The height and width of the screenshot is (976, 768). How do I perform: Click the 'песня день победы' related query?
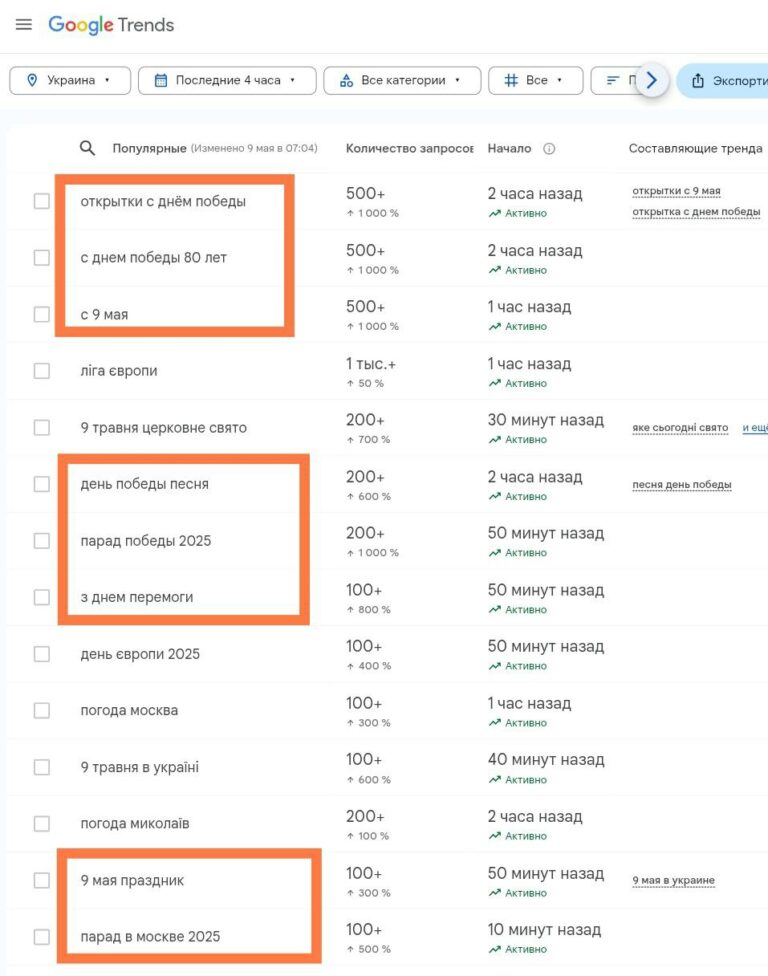(681, 485)
